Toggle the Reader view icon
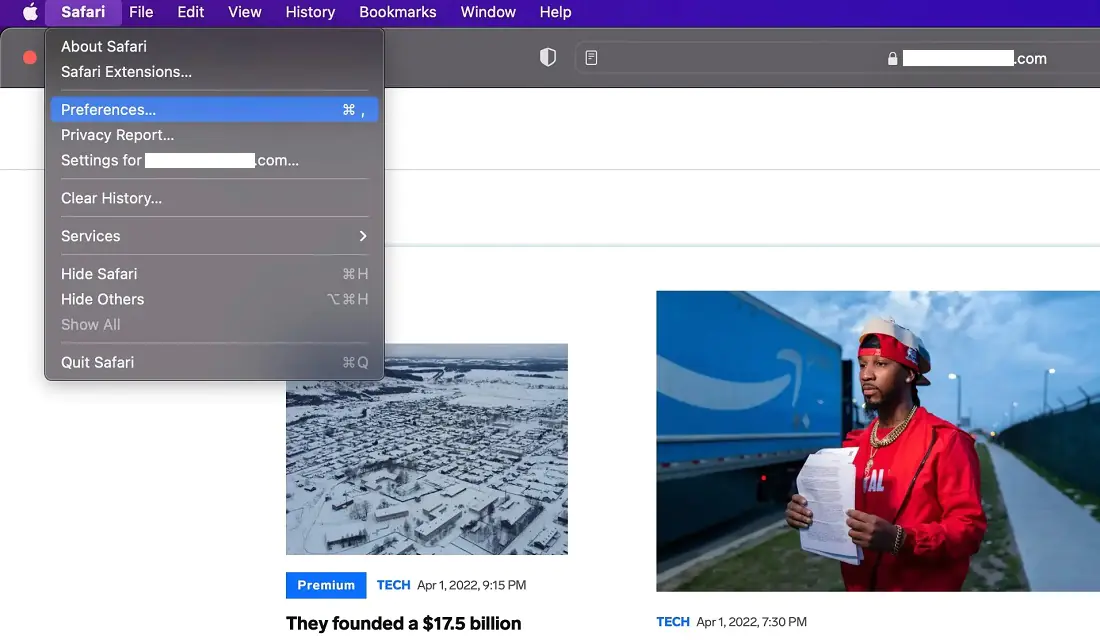Image resolution: width=1100 pixels, height=640 pixels. 591,58
